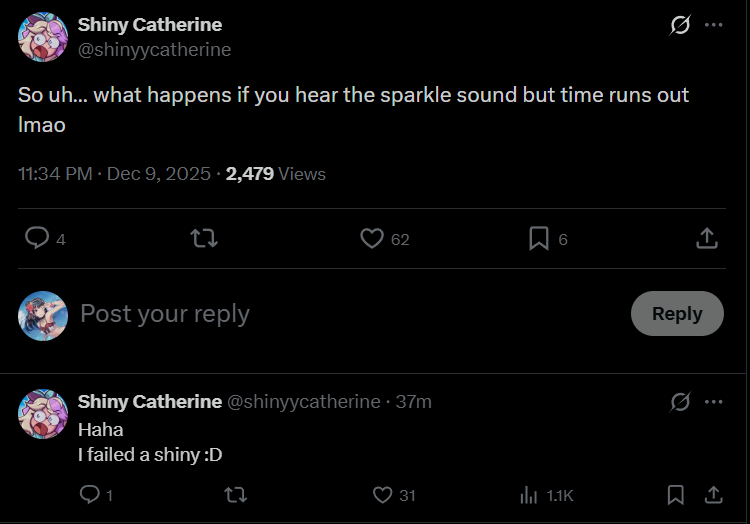
Task: Like the main post with heart icon
Action: pos(372,238)
